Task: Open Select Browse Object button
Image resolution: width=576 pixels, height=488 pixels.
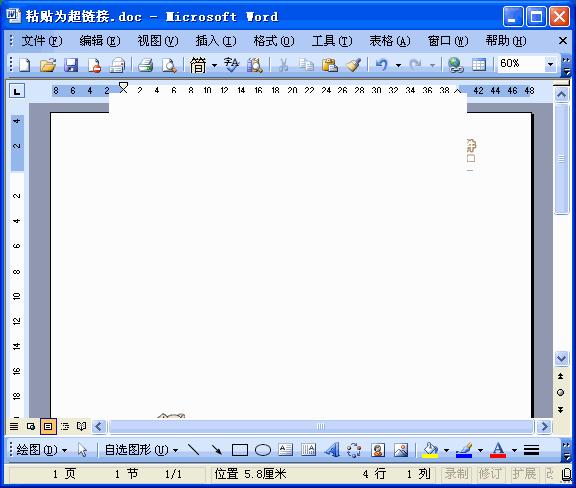Action: click(561, 392)
